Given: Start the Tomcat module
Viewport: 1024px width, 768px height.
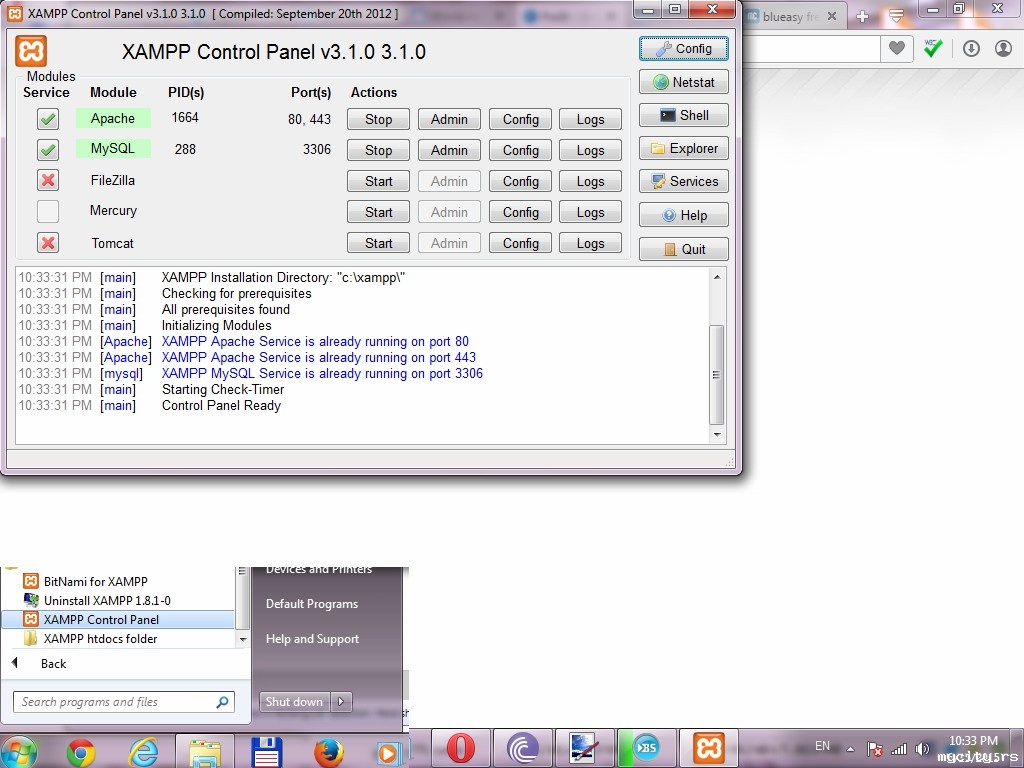Looking at the screenshot, I should click(x=378, y=243).
